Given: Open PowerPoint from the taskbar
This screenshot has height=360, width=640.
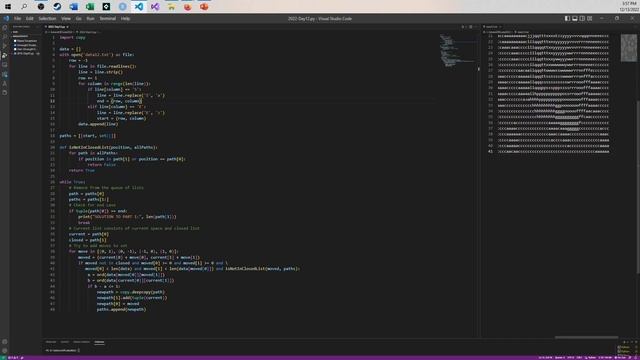Looking at the screenshot, I should [204, 7].
